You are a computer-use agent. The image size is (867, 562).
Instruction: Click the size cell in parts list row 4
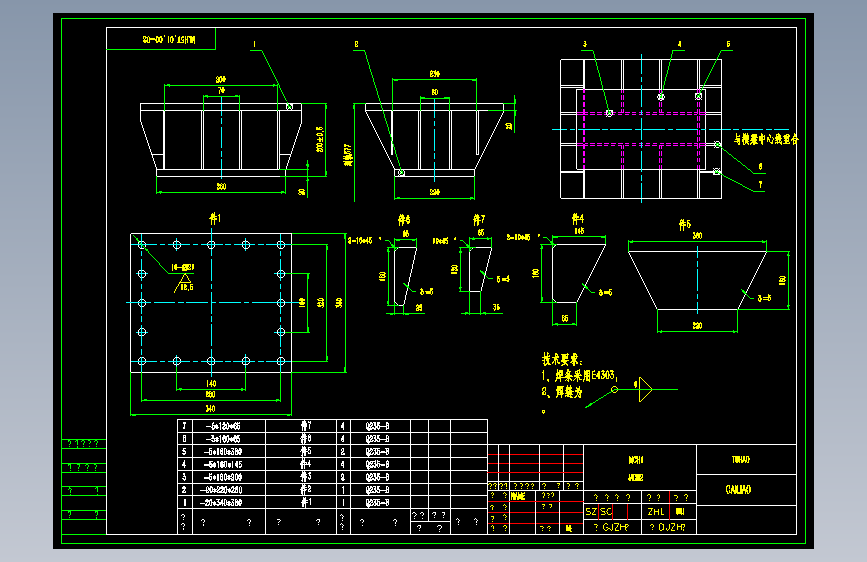tap(229, 465)
